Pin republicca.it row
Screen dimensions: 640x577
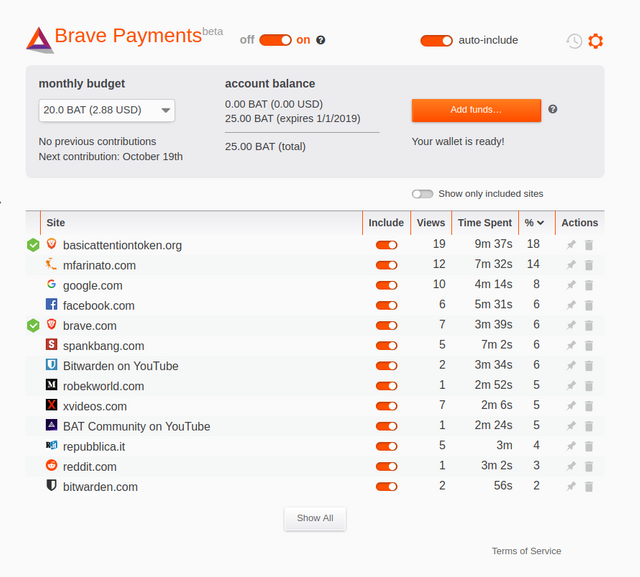[571, 446]
